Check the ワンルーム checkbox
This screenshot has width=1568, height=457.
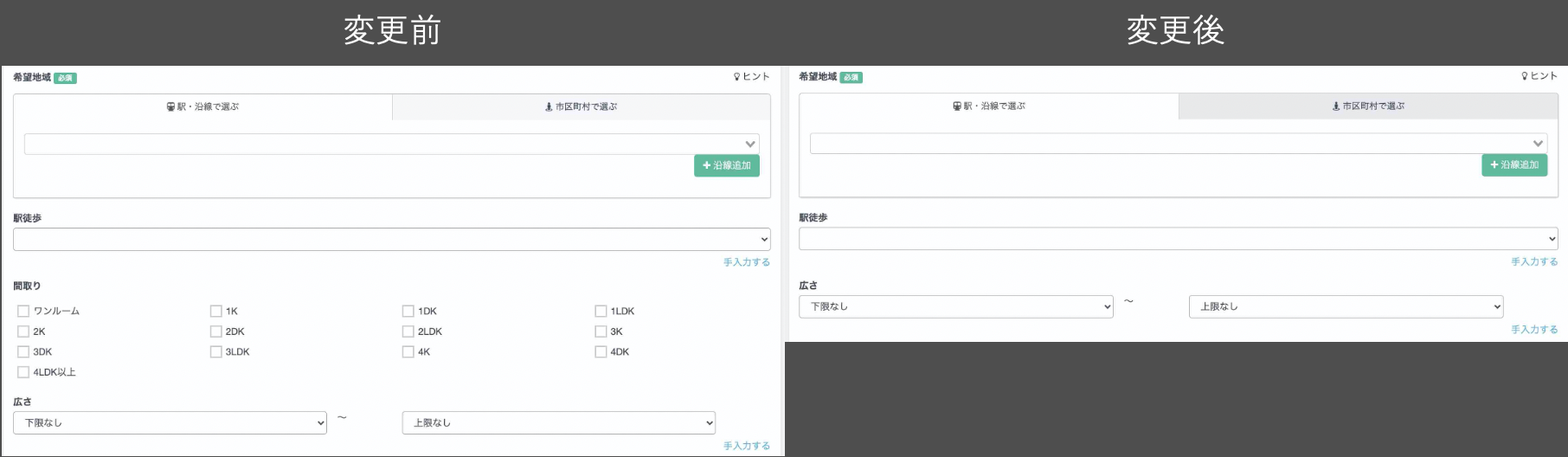pyautogui.click(x=23, y=311)
